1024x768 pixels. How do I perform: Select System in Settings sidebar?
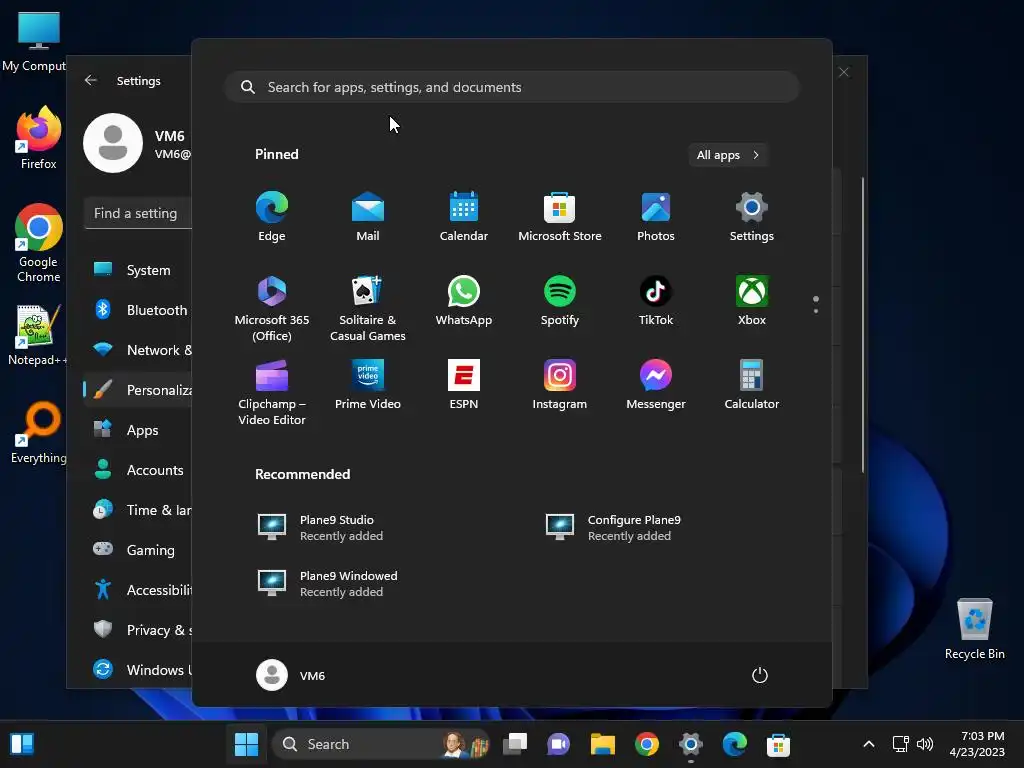[x=137, y=270]
